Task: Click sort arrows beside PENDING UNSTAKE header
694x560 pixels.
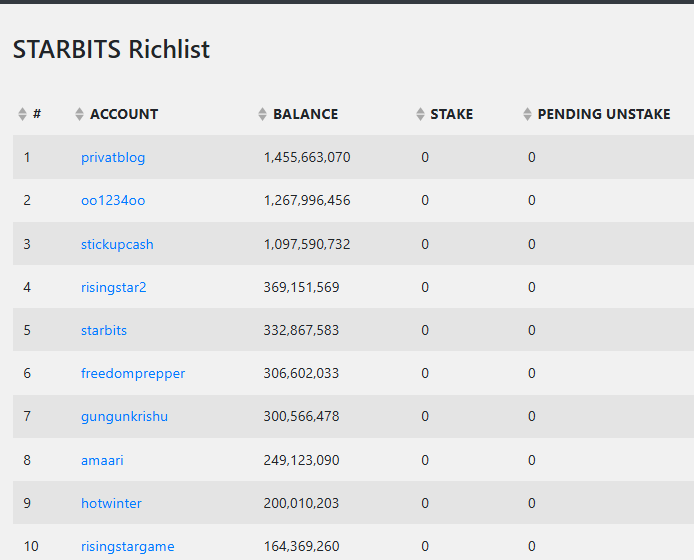Action: 527,114
